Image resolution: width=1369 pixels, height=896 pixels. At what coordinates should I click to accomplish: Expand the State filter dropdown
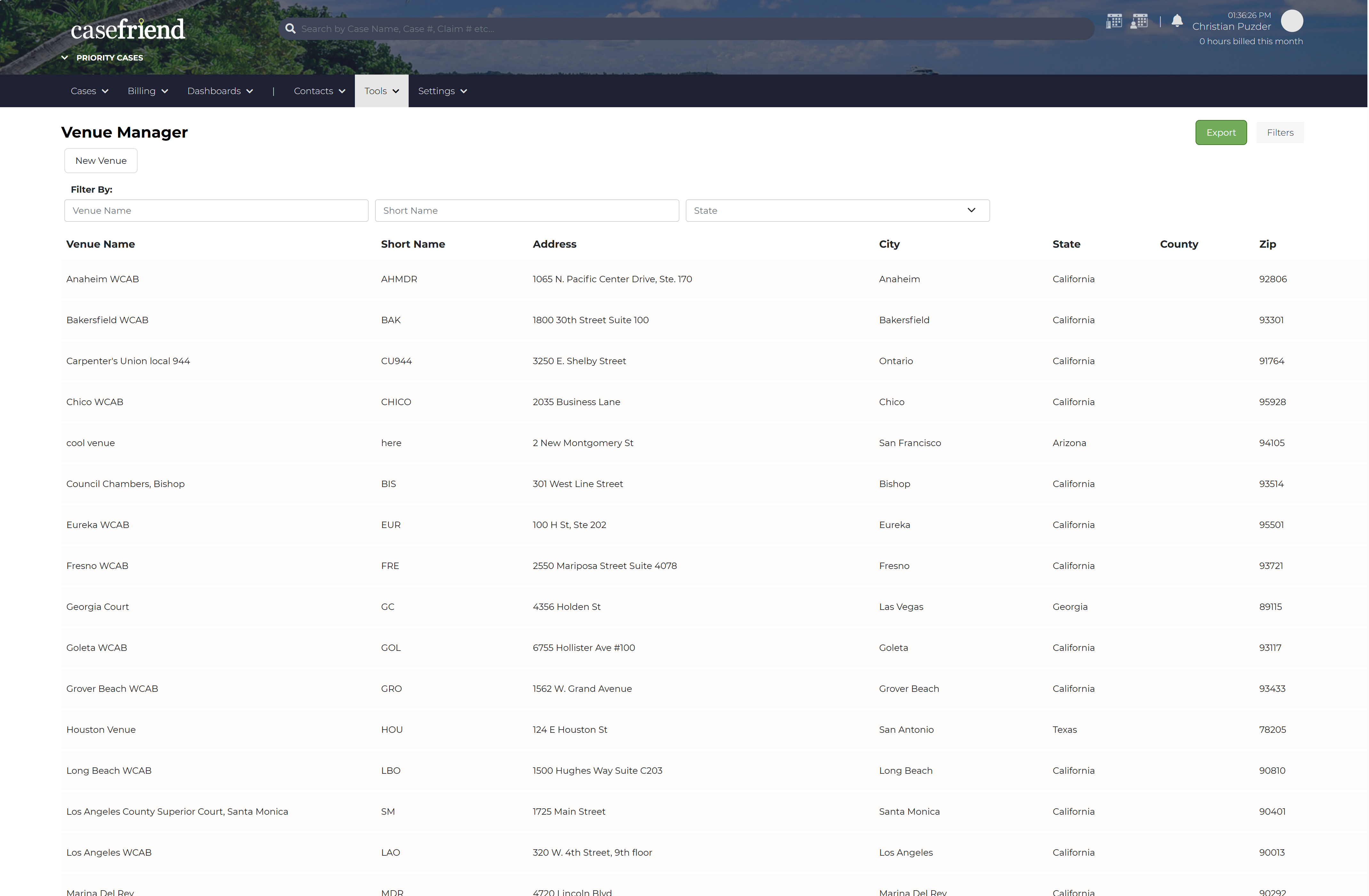(x=837, y=211)
